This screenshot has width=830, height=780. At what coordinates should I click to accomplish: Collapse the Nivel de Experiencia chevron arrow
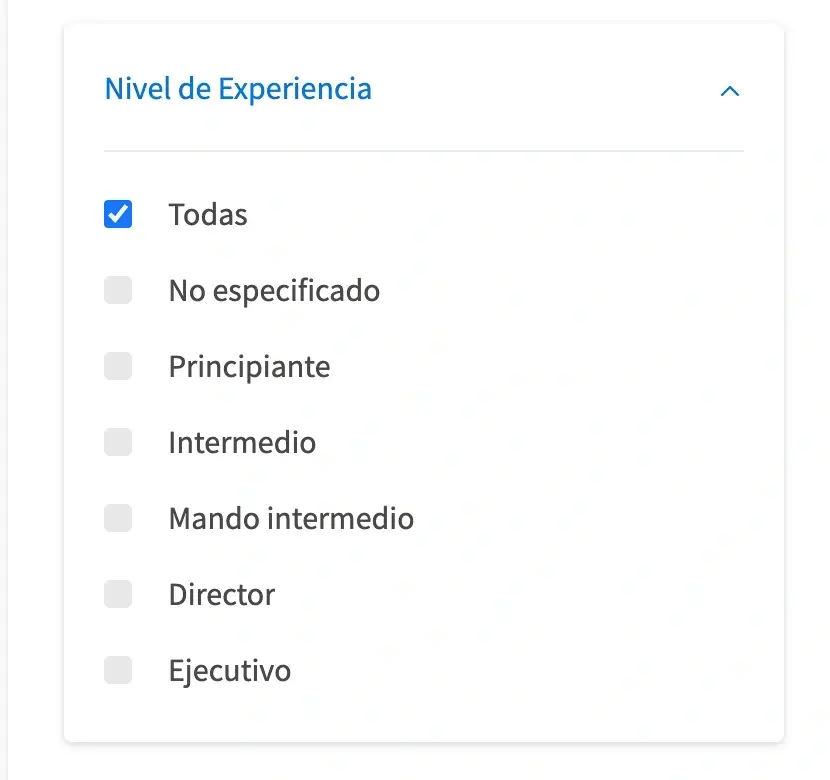point(730,91)
